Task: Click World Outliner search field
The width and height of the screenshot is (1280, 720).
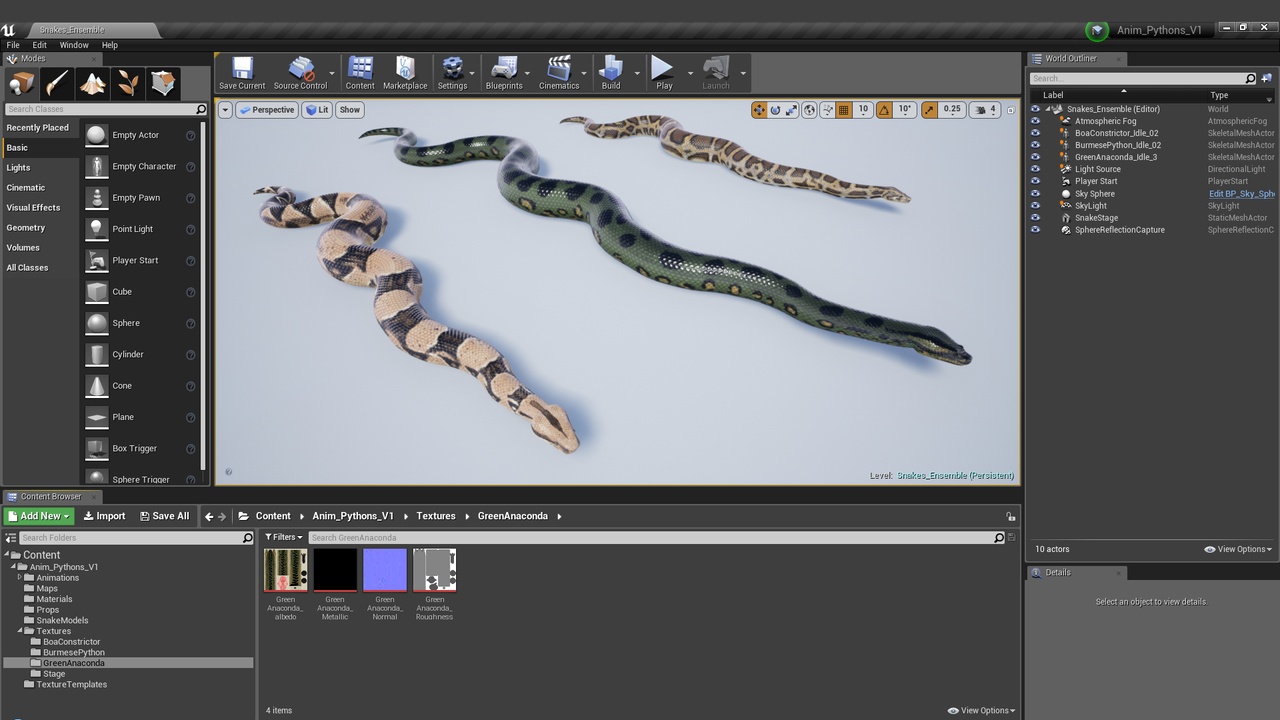Action: coord(1143,78)
